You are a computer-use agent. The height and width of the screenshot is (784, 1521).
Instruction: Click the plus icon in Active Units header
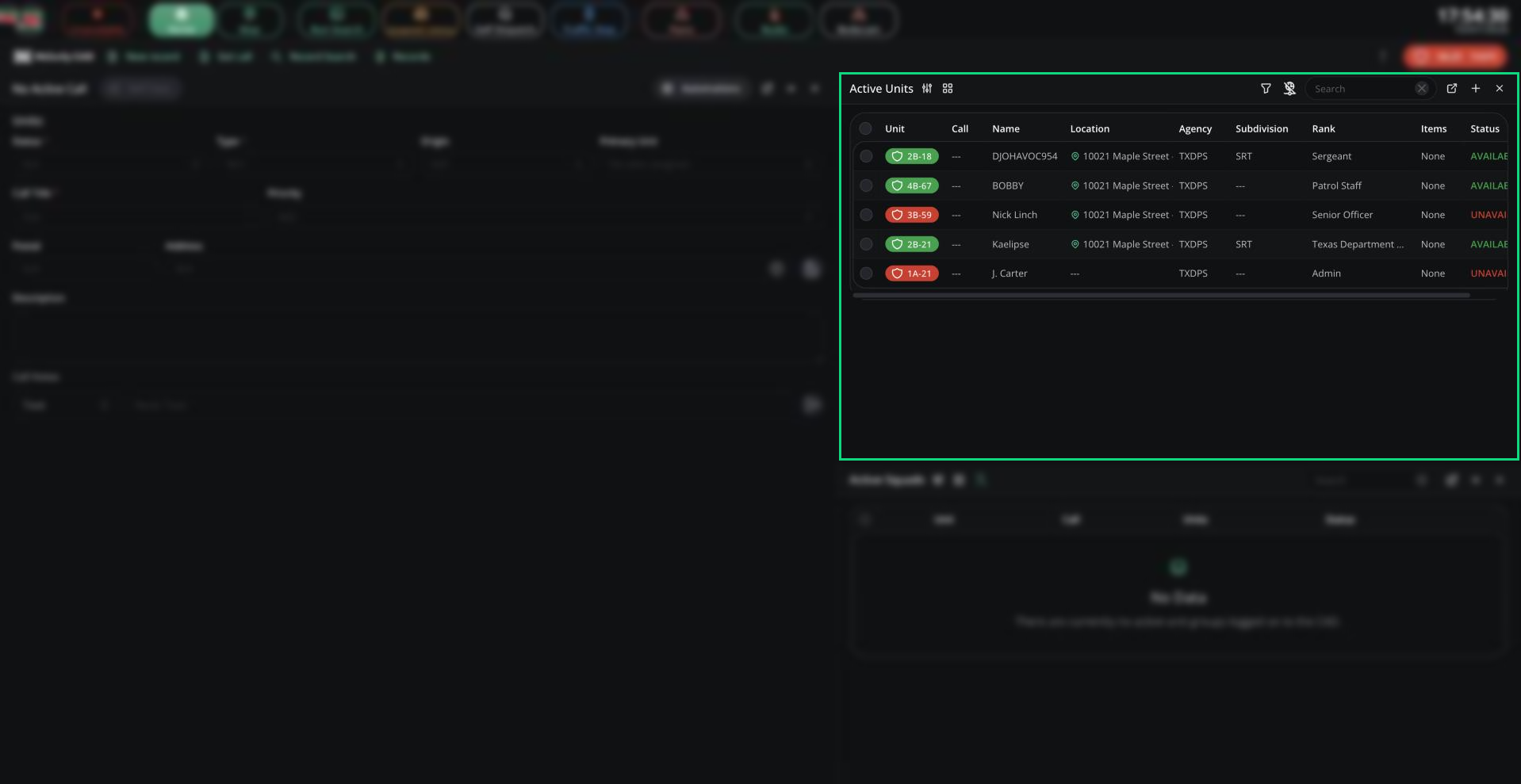(x=1476, y=89)
